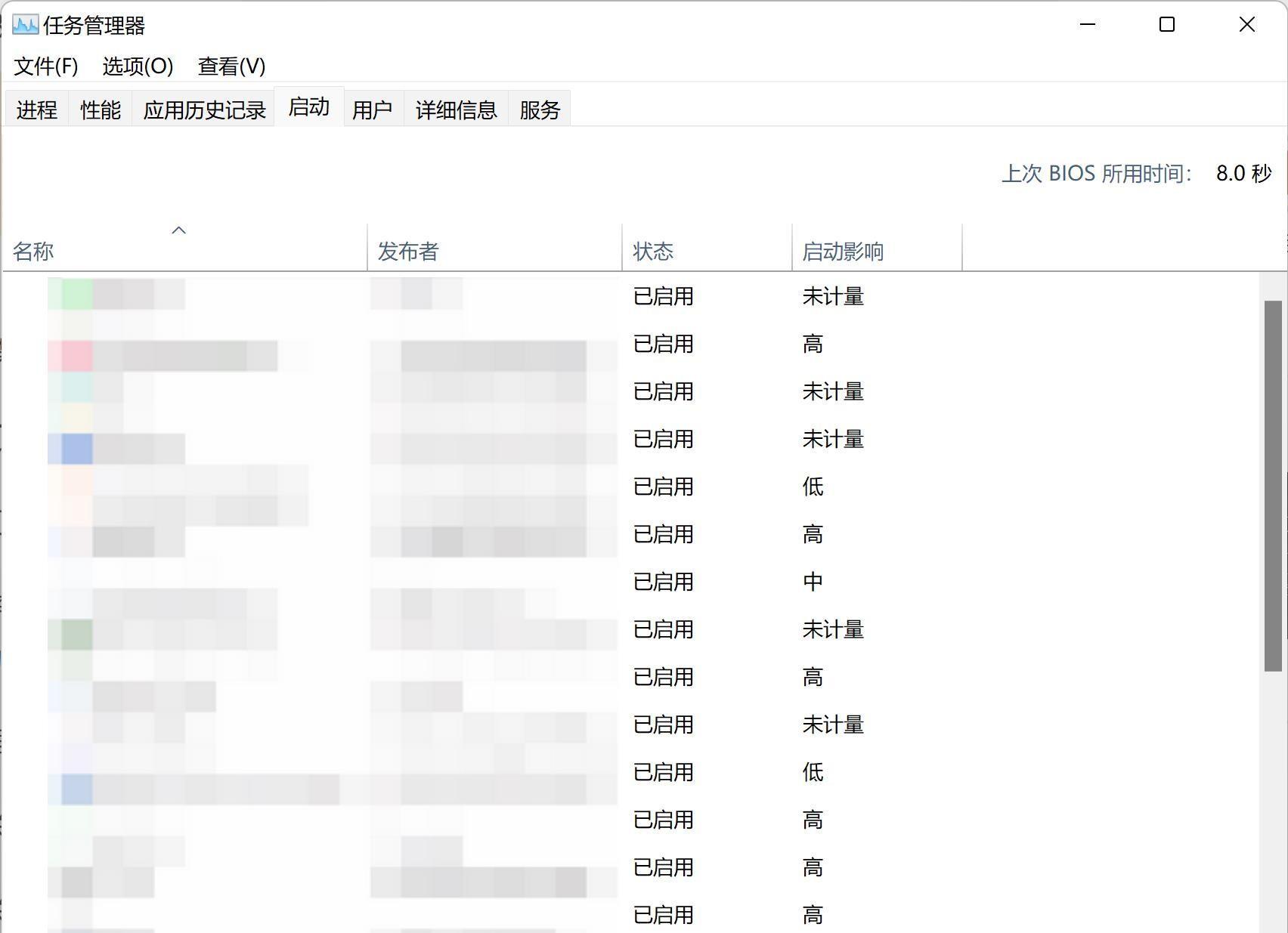Close the Task Manager window
Image resolution: width=1288 pixels, height=933 pixels.
[1247, 25]
